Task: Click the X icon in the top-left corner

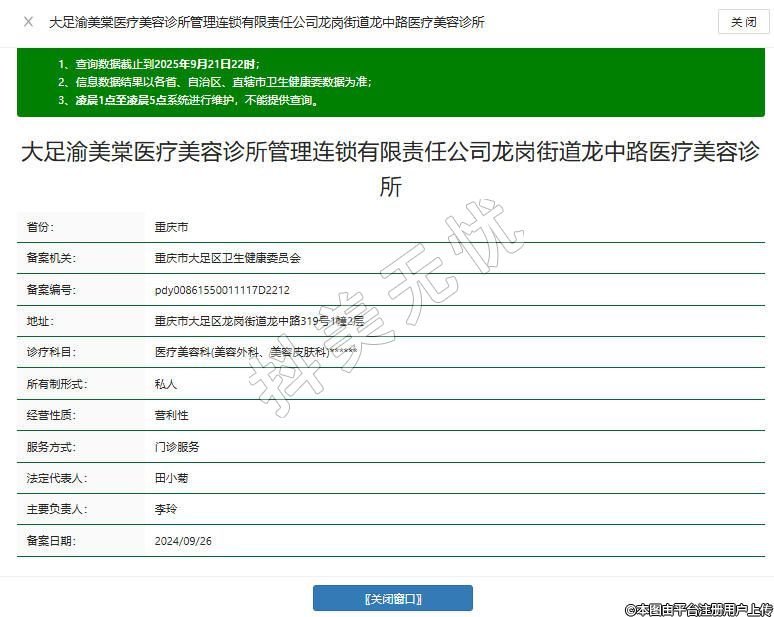Action: (28, 21)
